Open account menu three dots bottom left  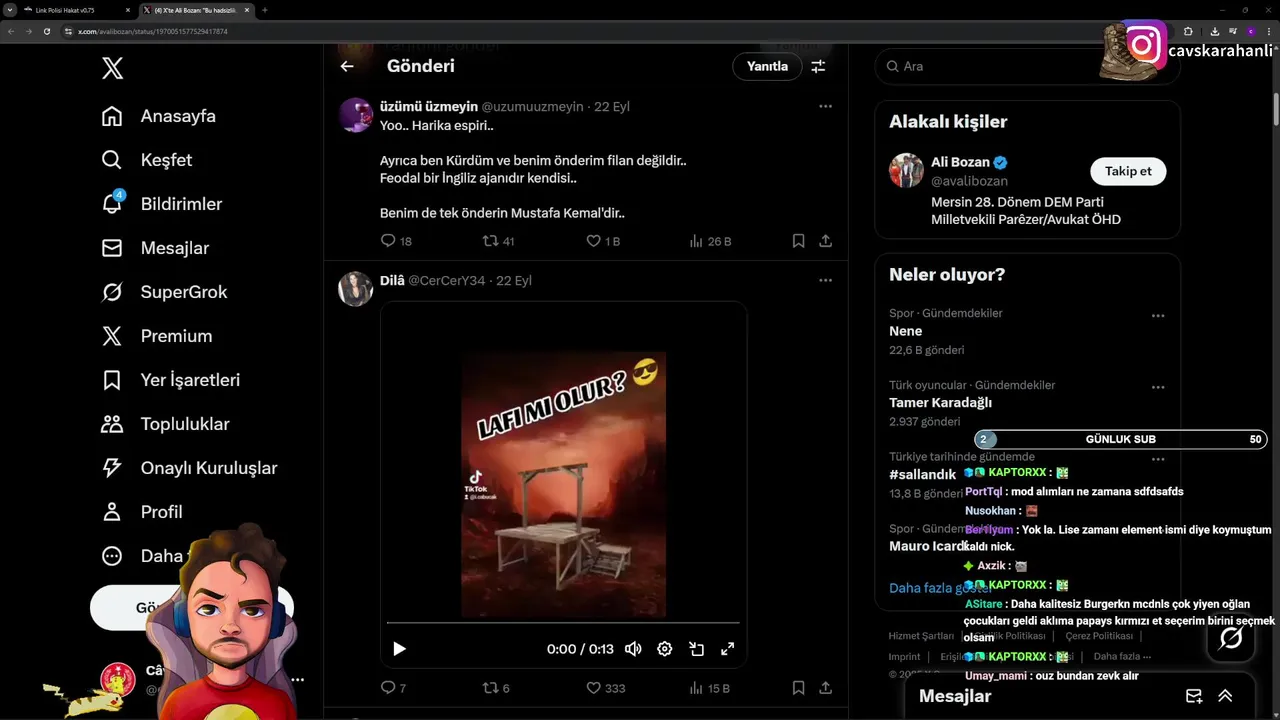[x=297, y=679]
